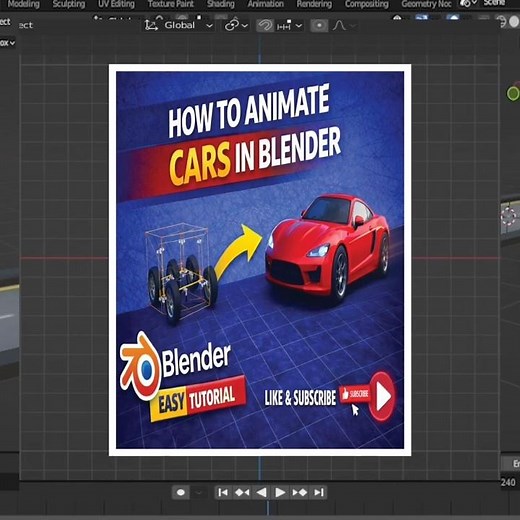The image size is (520, 520).
Task: Jump to the timeline end frame
Action: coord(319,492)
